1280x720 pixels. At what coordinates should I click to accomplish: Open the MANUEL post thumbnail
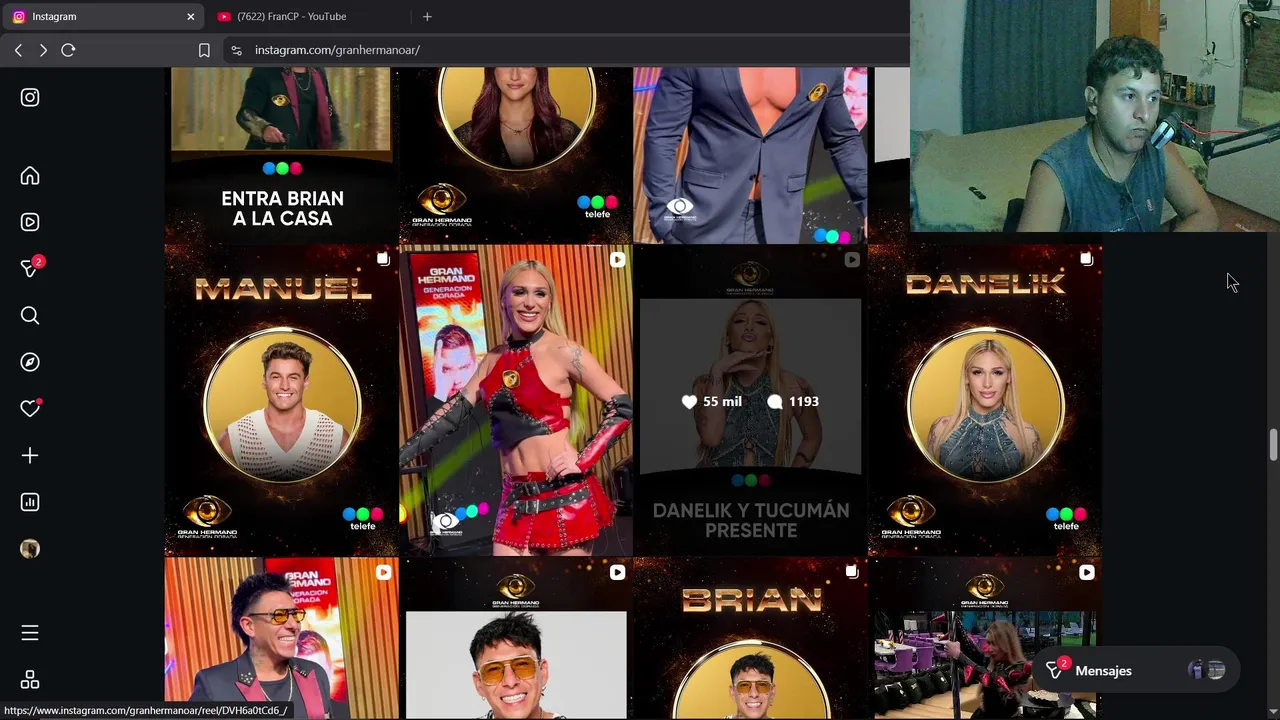click(x=281, y=400)
